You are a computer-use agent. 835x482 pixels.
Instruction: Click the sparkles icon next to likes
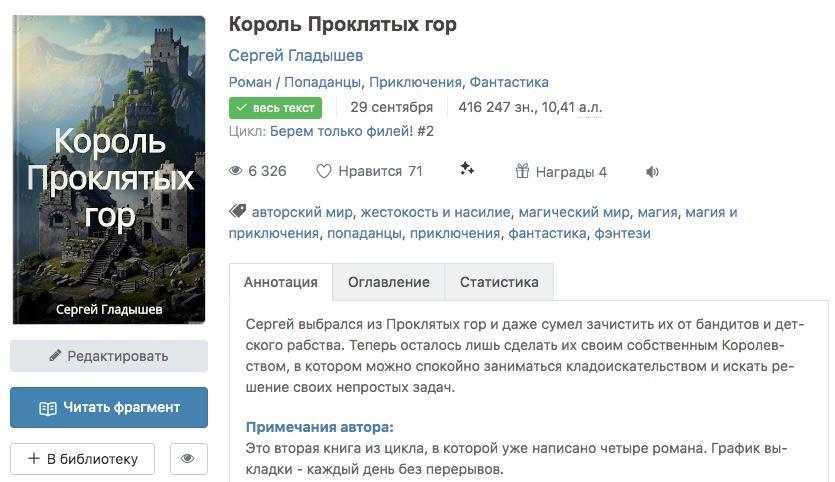click(467, 170)
